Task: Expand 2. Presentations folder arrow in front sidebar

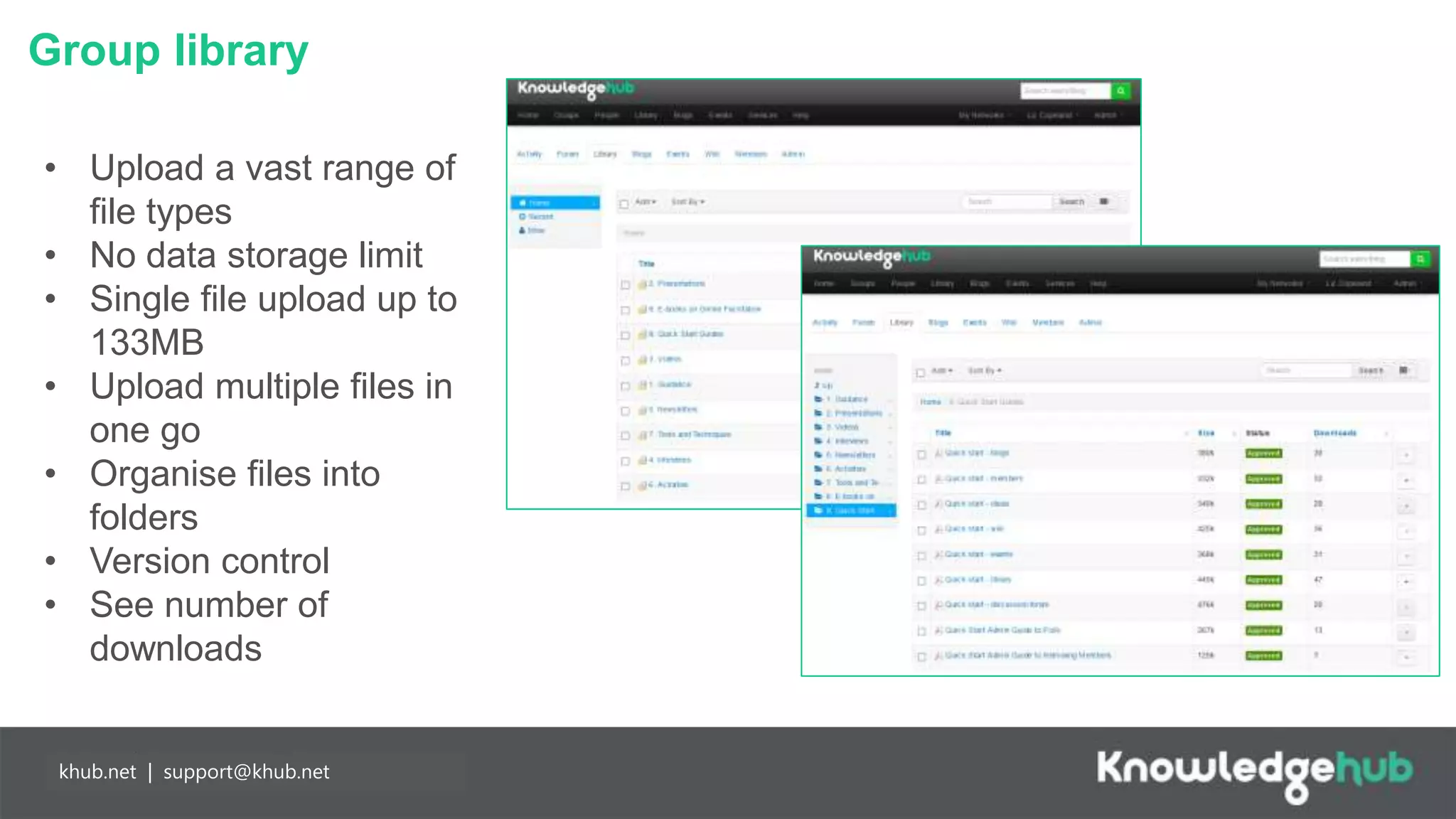Action: point(890,414)
